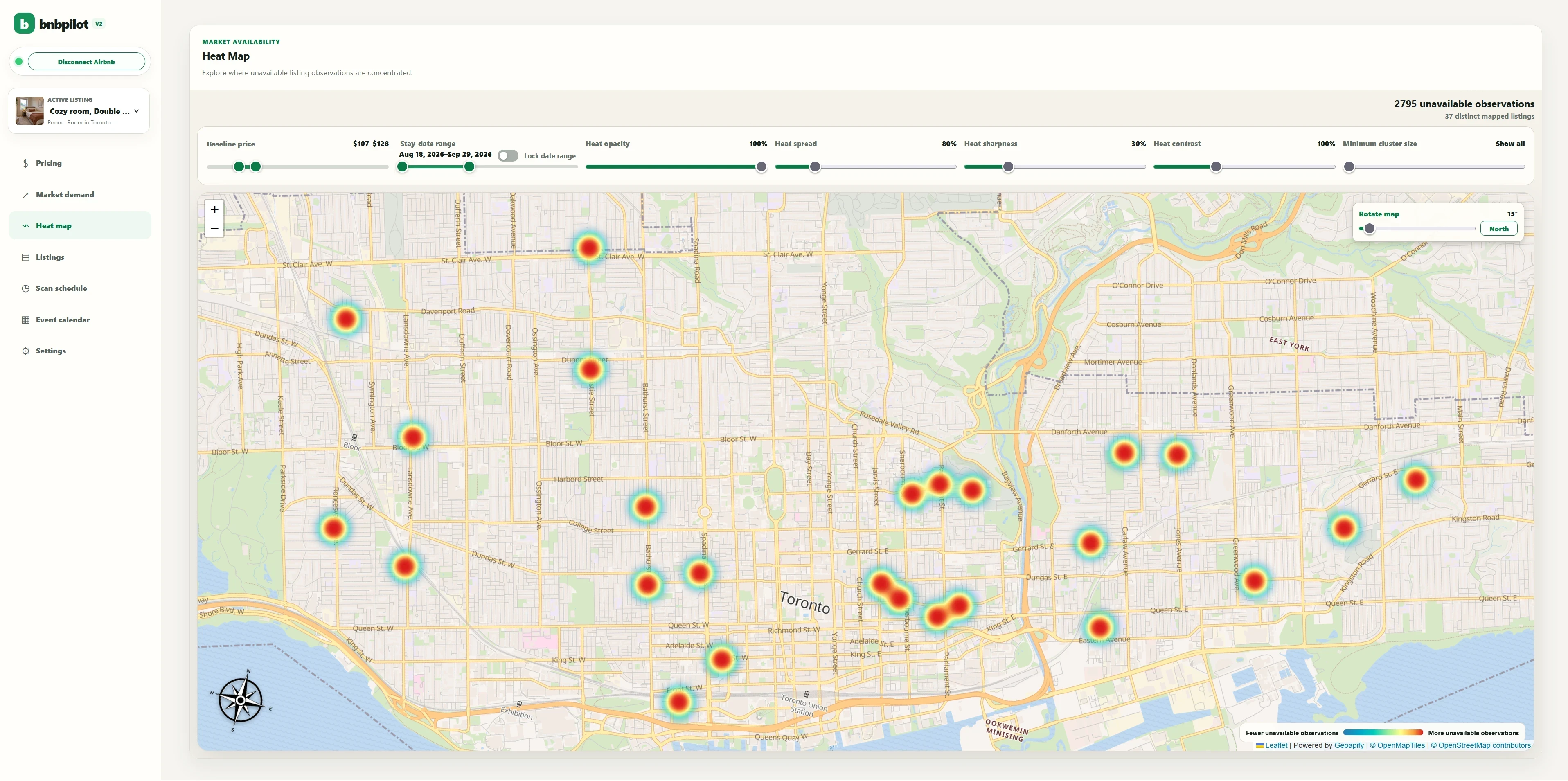
Task: Click the Bloor station transit icon
Action: tap(354, 437)
